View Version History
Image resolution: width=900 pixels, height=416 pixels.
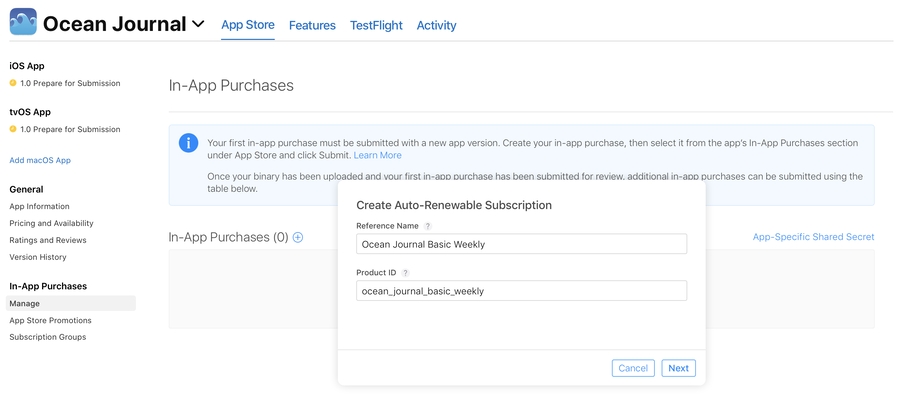(38, 257)
